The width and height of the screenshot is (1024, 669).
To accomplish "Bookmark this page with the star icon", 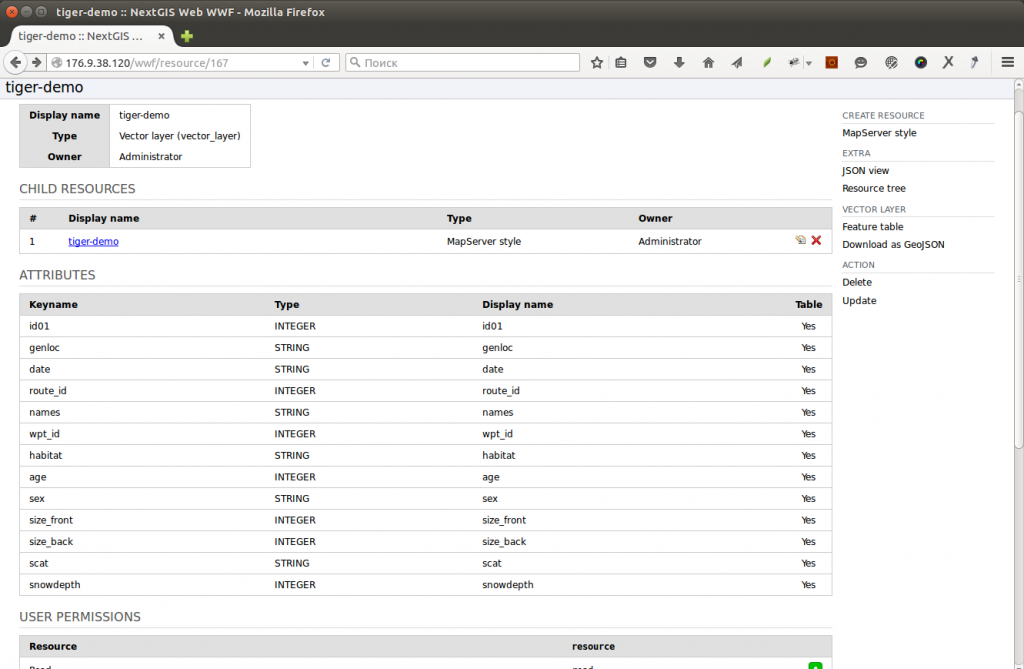I will [597, 62].
